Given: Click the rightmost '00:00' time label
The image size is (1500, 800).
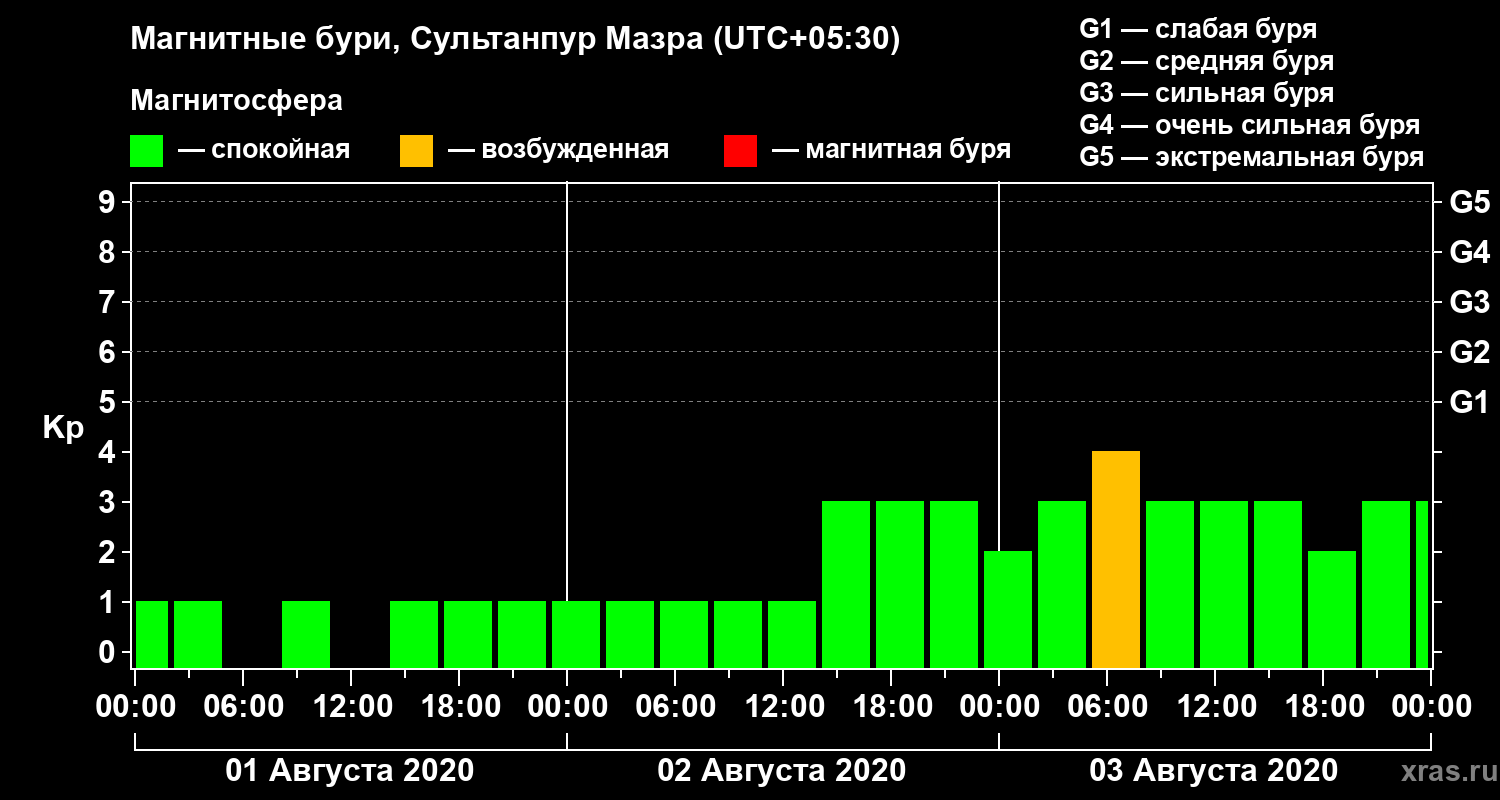Looking at the screenshot, I should click(1431, 707).
